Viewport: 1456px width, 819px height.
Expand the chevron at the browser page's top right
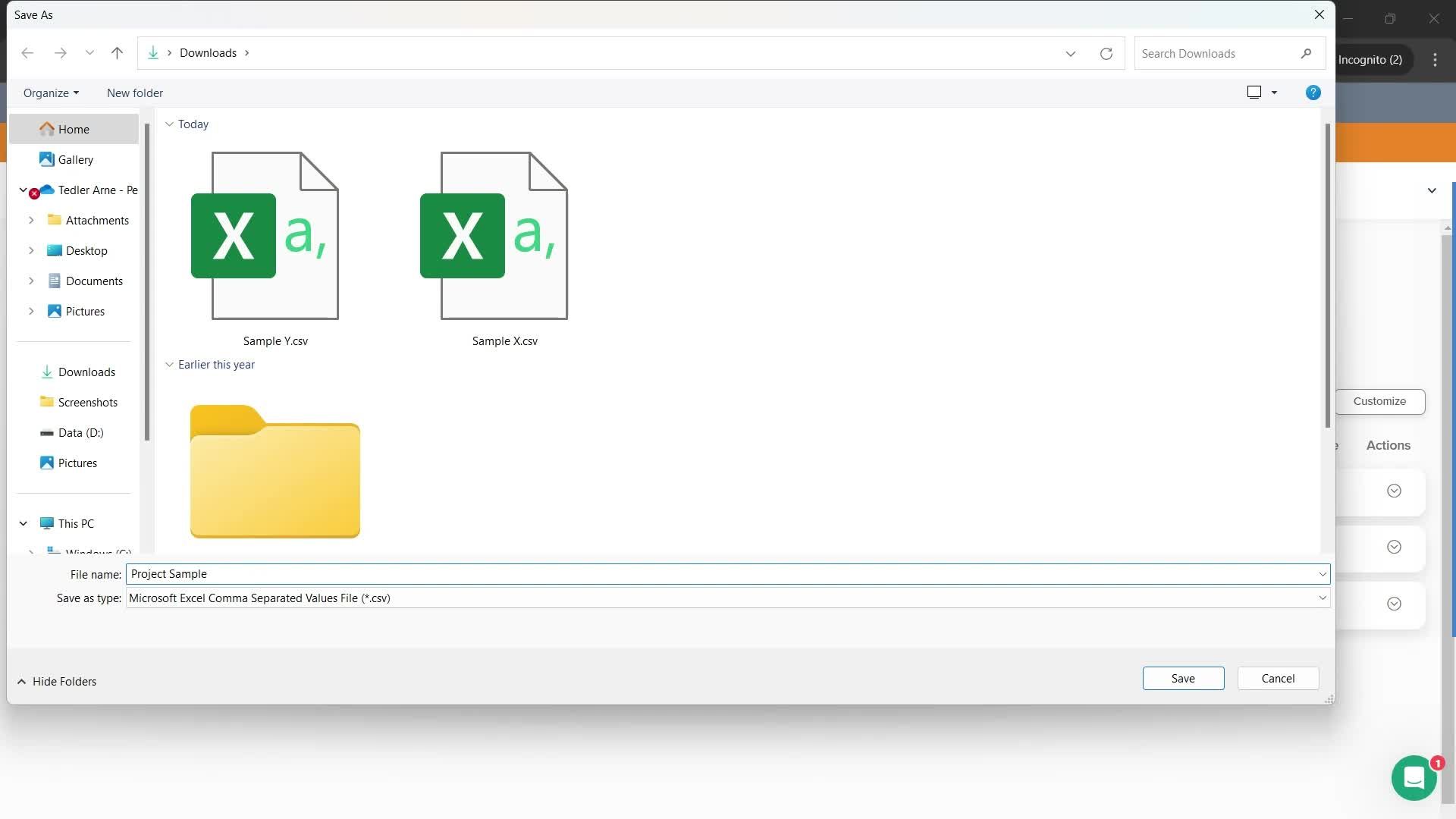[1432, 190]
